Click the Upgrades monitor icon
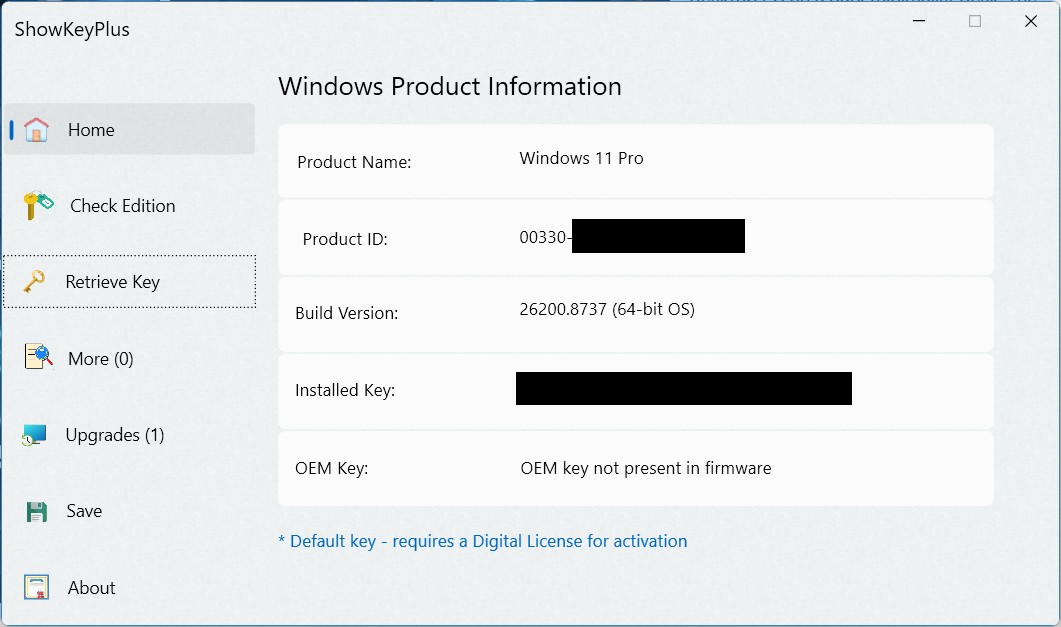This screenshot has width=1061, height=627. tap(34, 435)
